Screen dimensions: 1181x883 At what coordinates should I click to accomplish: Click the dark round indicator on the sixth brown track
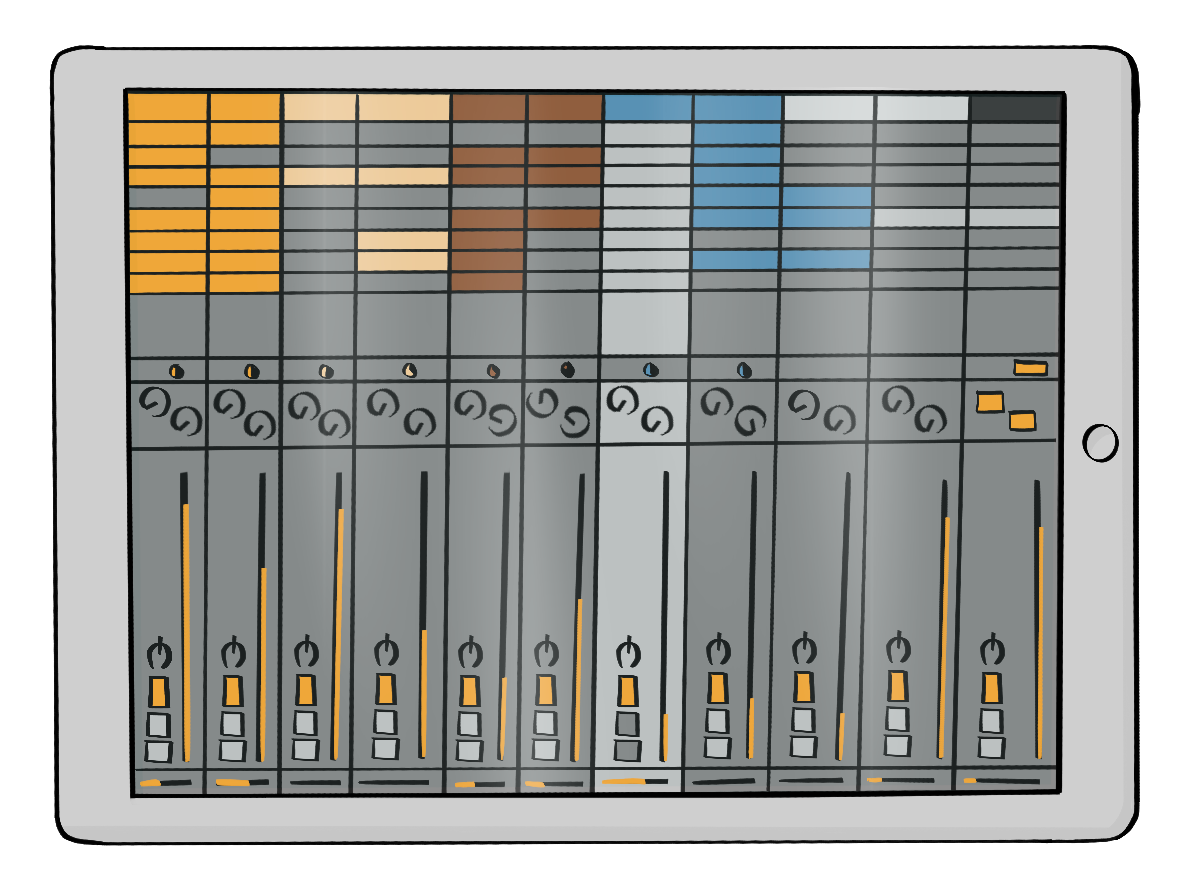568,369
